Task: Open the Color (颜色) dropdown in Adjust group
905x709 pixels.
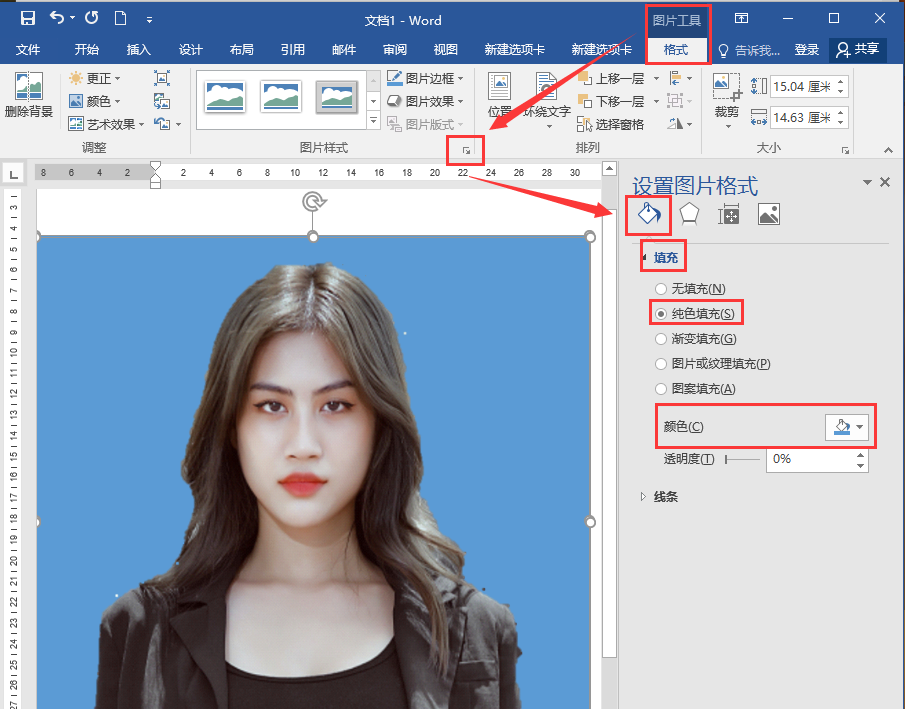Action: click(x=94, y=101)
